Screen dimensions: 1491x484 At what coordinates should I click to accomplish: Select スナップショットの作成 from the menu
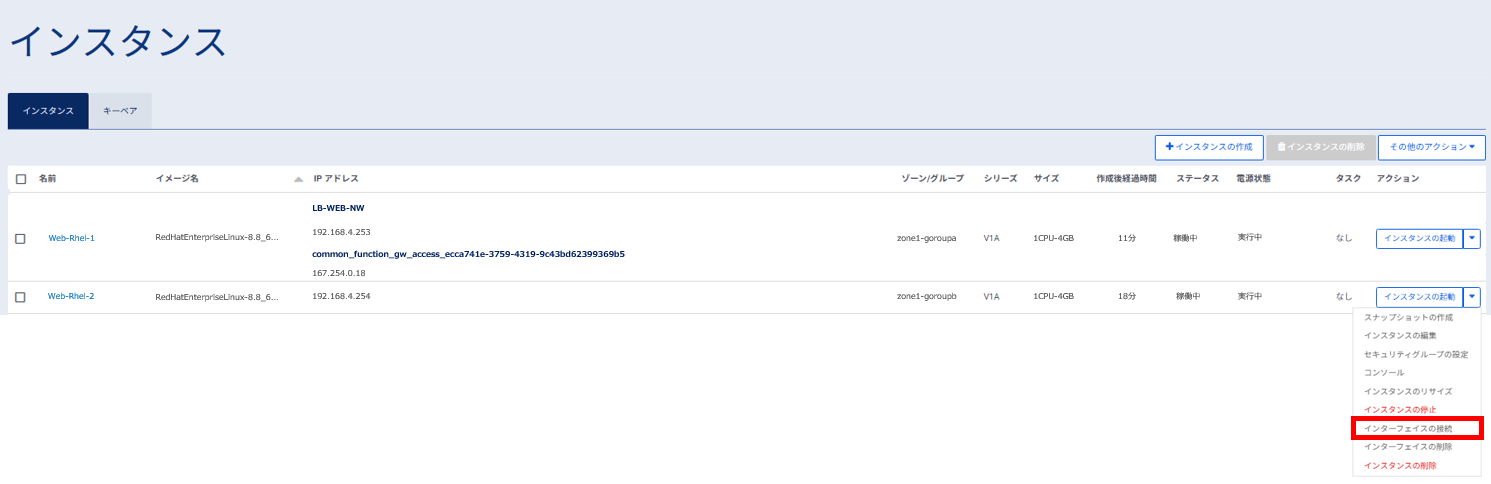click(x=1408, y=317)
